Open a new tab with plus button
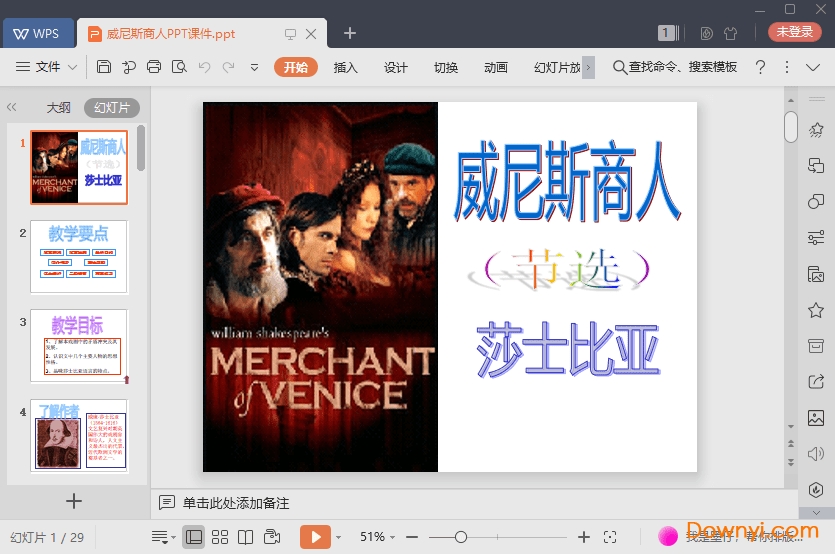The image size is (835, 554). 349,33
